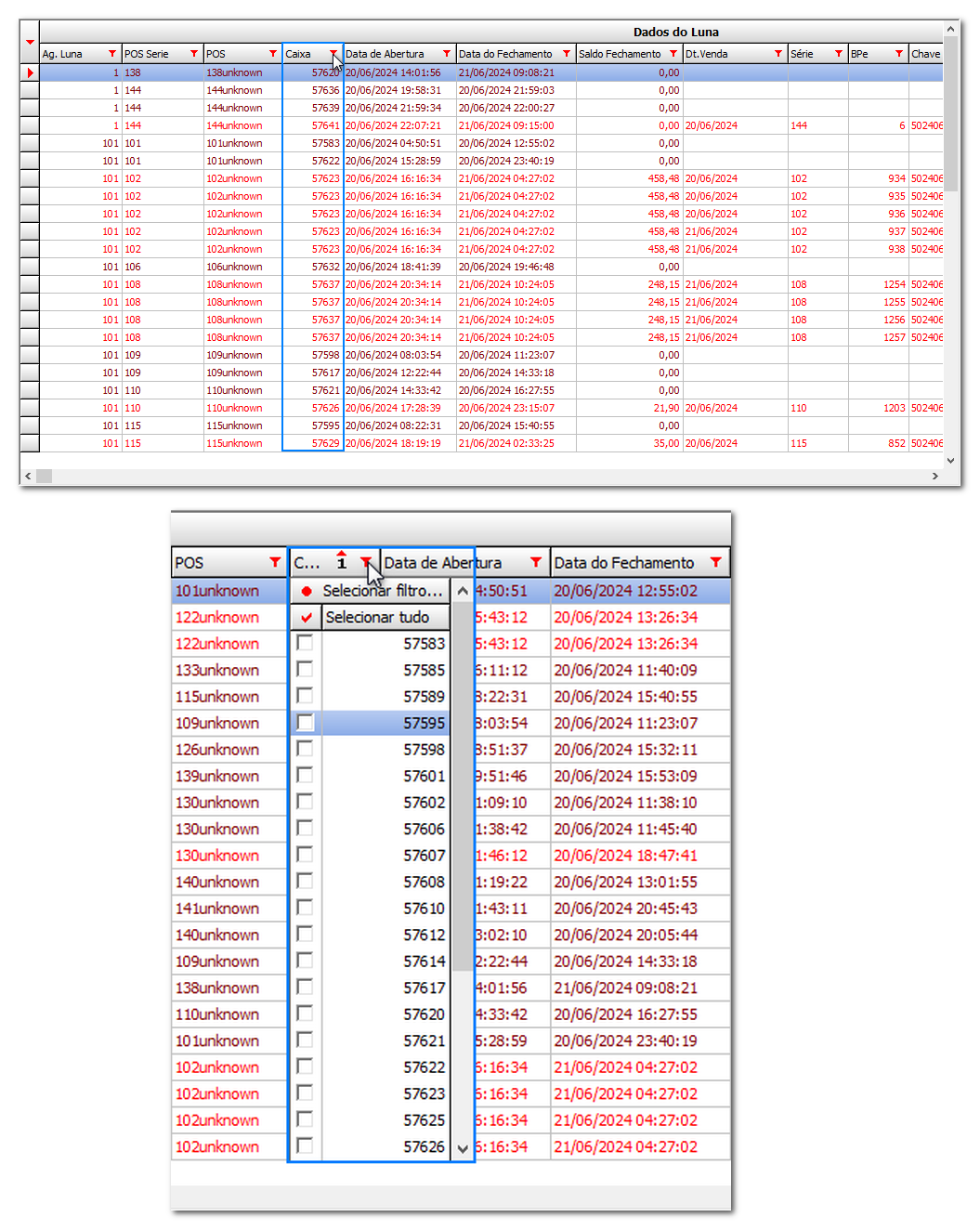Image resolution: width=980 pixels, height=1230 pixels.
Task: Click BPe value 1203
Action: click(x=879, y=408)
